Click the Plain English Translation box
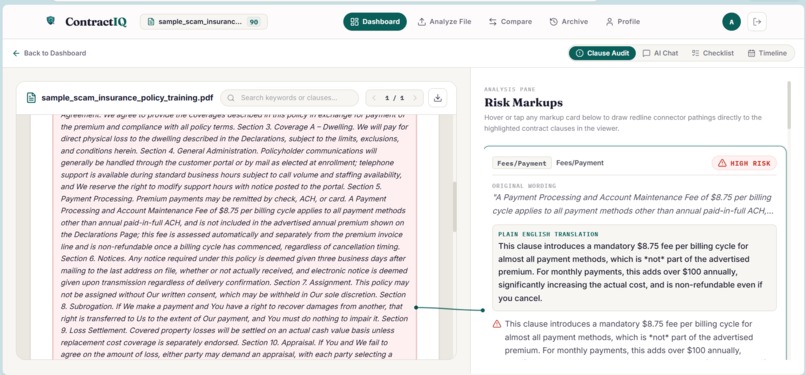This screenshot has width=806, height=375. pyautogui.click(x=634, y=267)
